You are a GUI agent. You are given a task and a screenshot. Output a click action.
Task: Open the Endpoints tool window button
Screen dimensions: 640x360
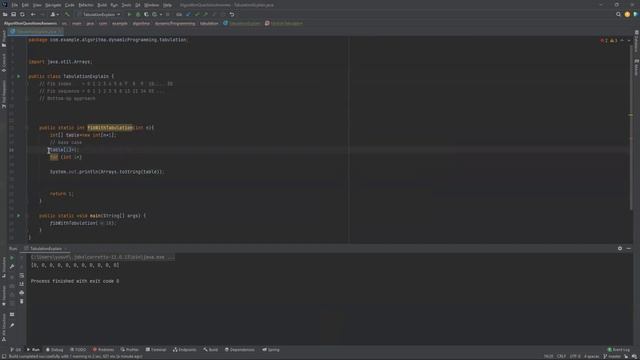pos(184,350)
